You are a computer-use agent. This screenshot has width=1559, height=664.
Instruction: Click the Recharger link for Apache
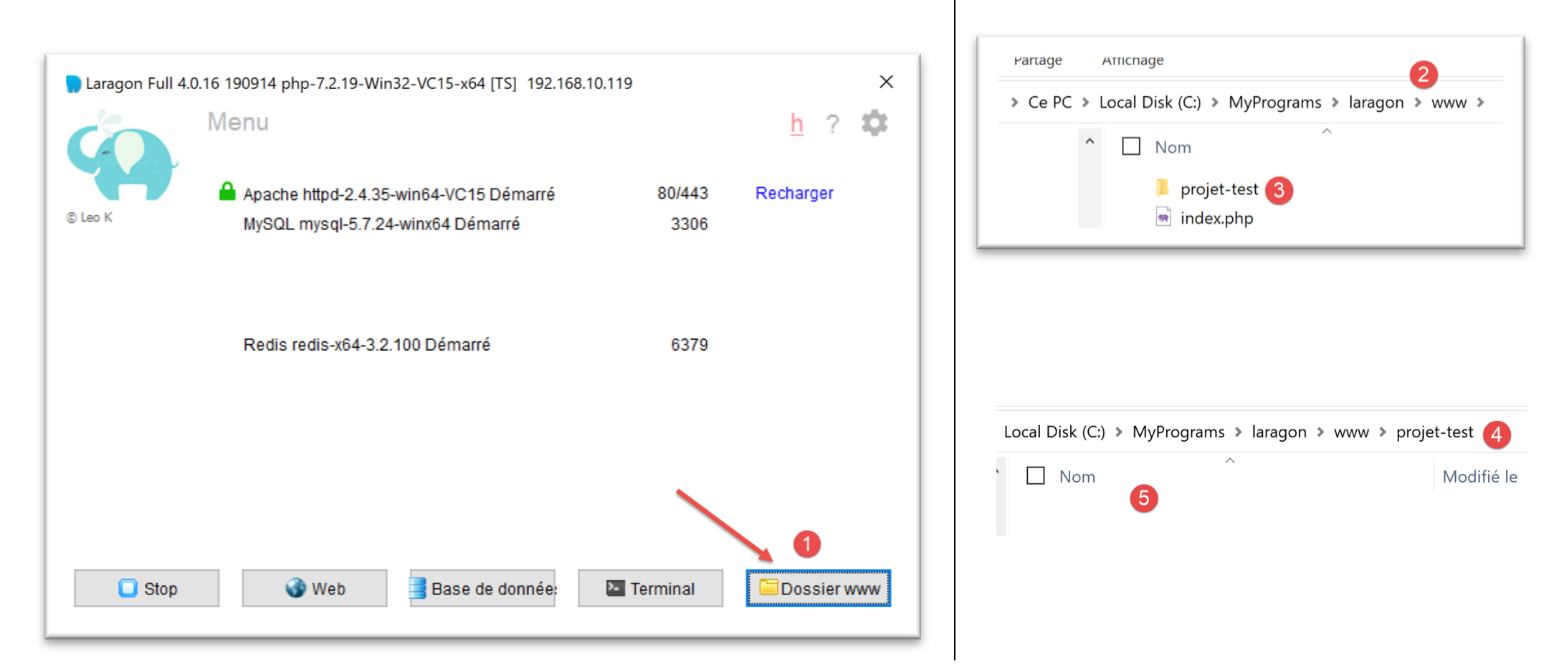click(794, 193)
